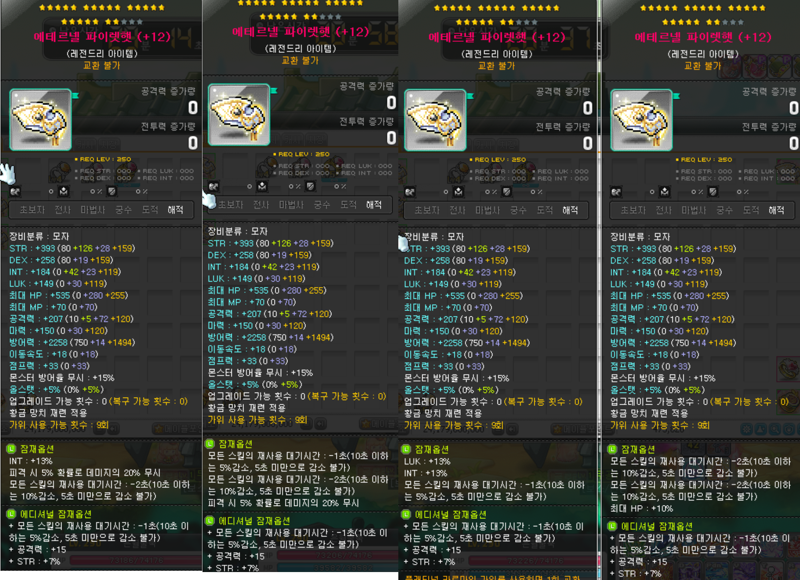Click the boss monster damage icon in first tooltip
800x580 pixels.
pos(63,191)
